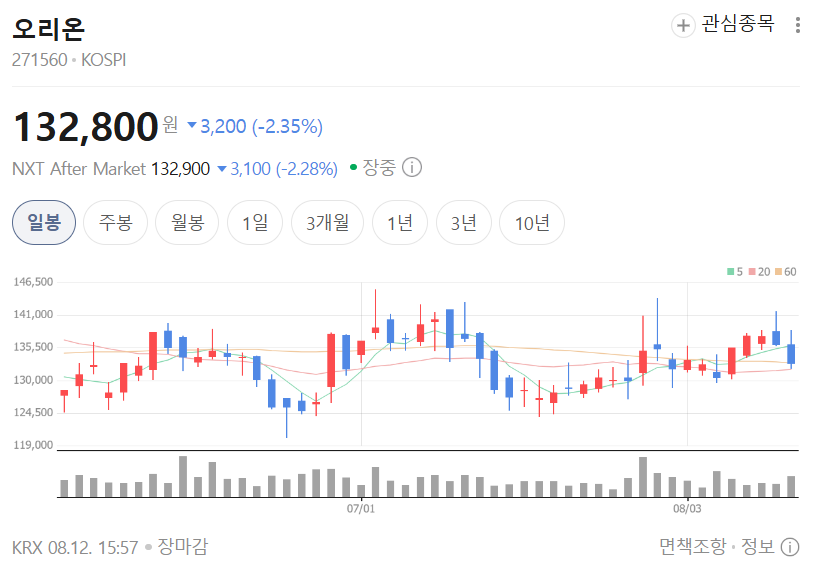Click the green 5-day moving average legend
The height and width of the screenshot is (571, 817).
coord(735,271)
